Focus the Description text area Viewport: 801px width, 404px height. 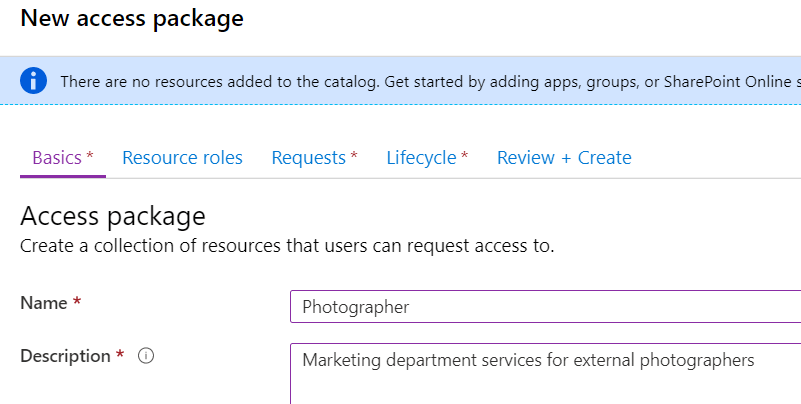[545, 372]
